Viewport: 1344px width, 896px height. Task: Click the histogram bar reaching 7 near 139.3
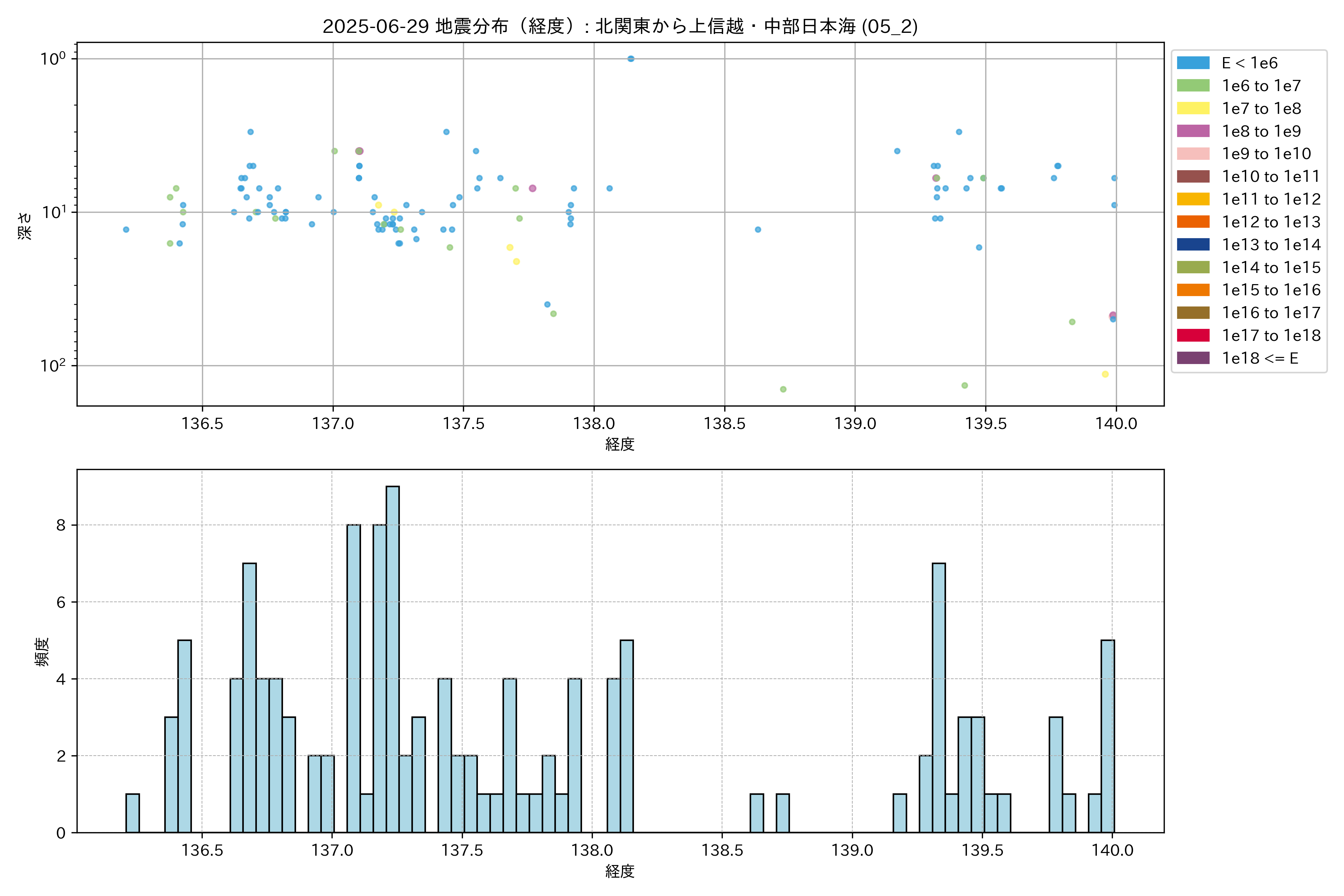click(x=938, y=697)
